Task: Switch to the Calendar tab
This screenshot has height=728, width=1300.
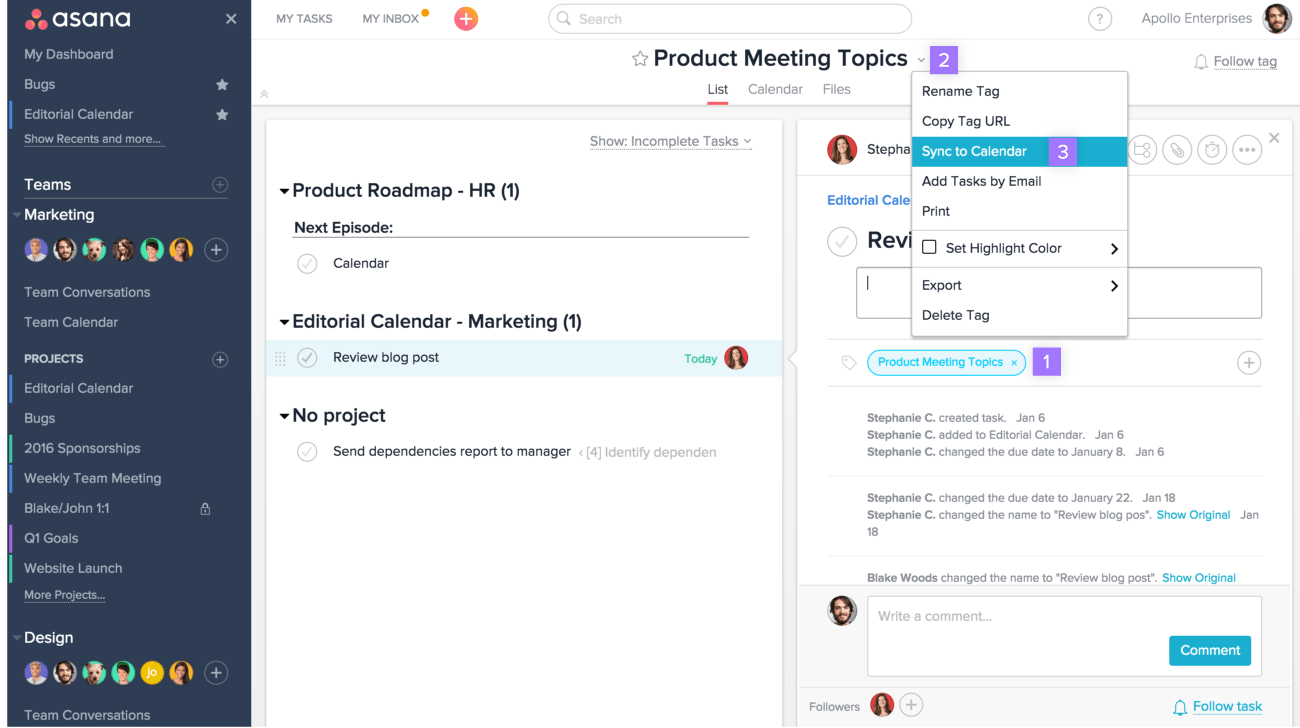Action: click(775, 90)
